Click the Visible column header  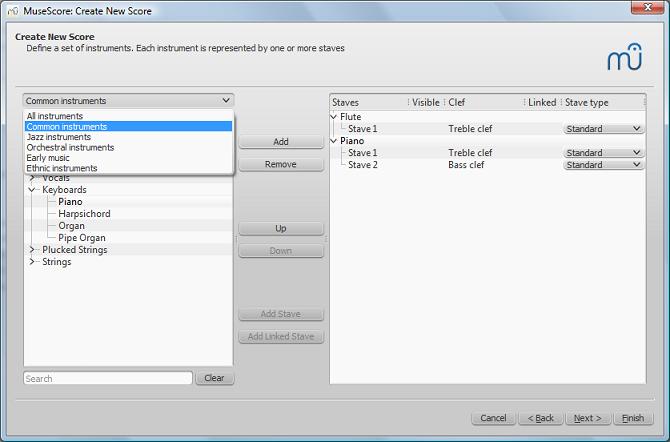(x=426, y=103)
